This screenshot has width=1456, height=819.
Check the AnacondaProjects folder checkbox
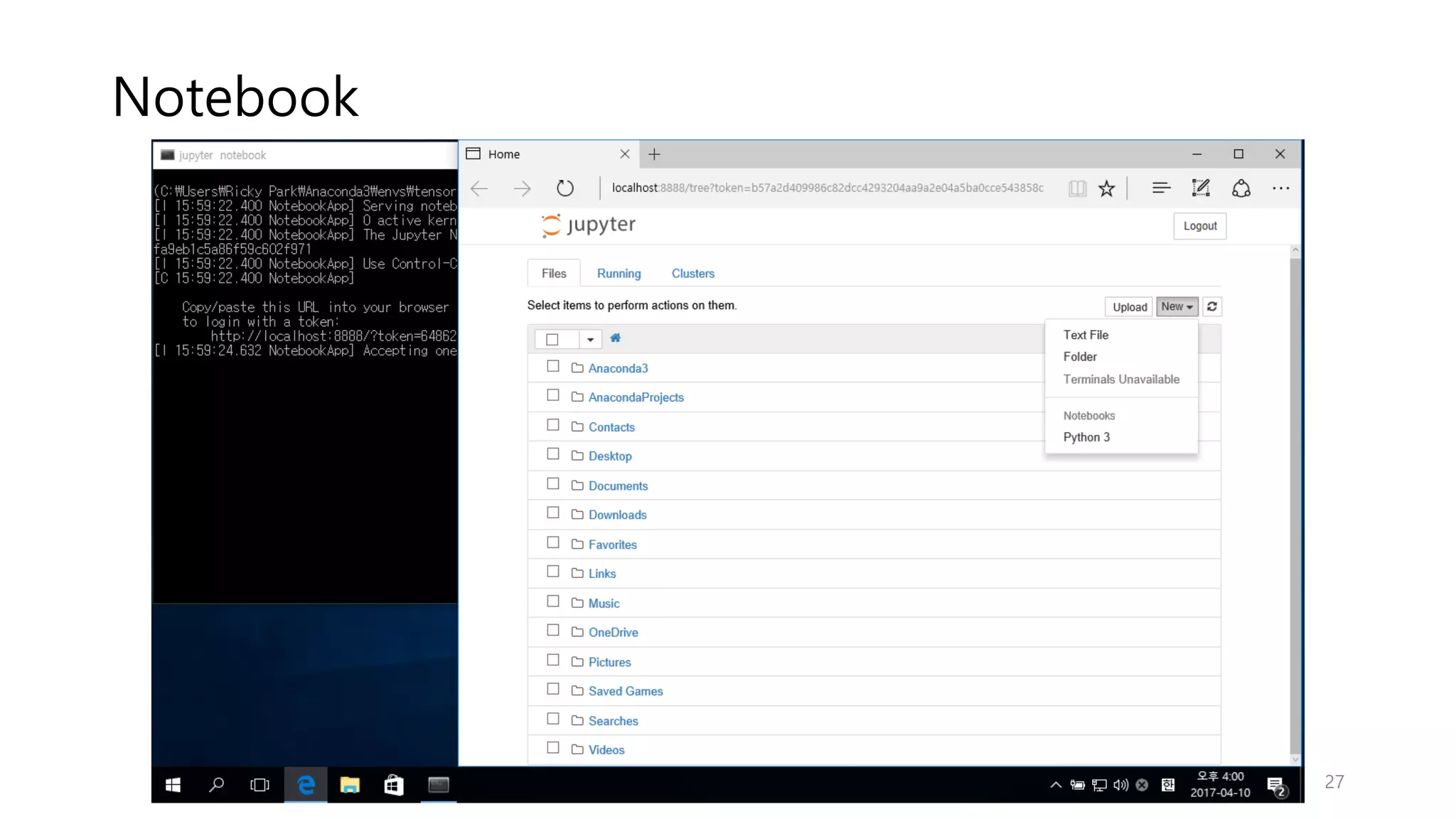click(553, 395)
